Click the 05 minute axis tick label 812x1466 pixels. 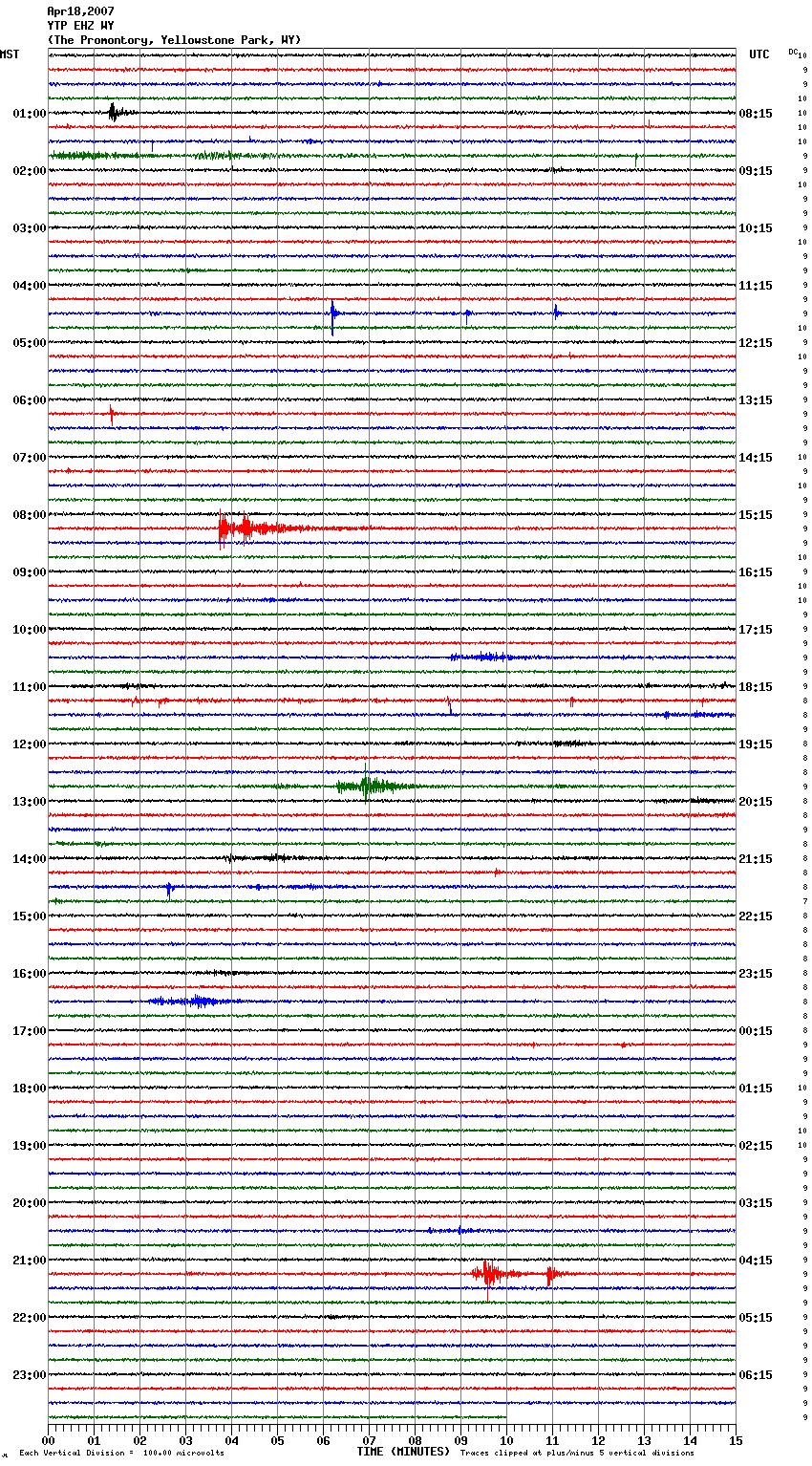pyautogui.click(x=277, y=1440)
